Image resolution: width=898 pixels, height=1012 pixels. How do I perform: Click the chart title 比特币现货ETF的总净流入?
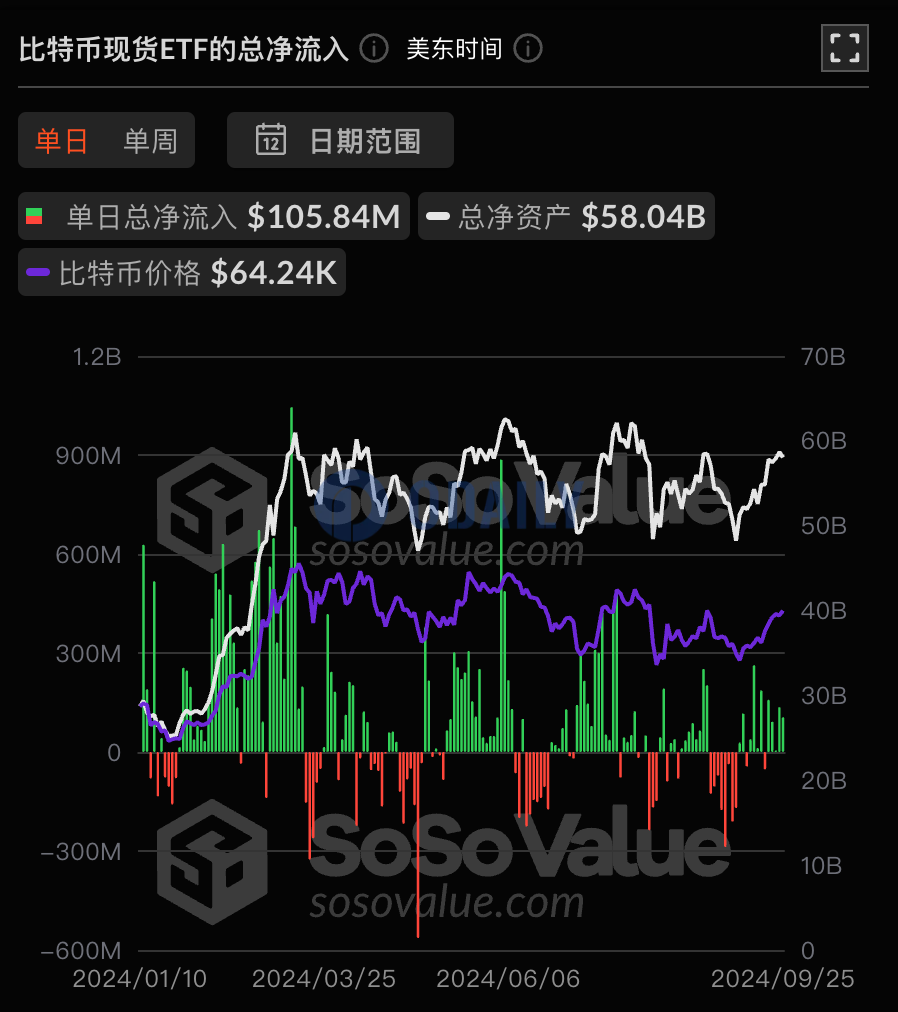pos(184,49)
